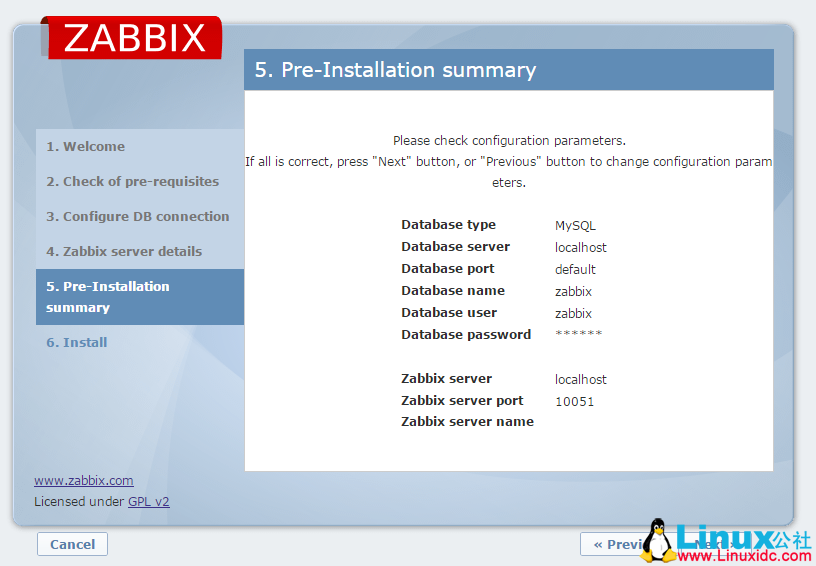Click the 'Database server' label

pyautogui.click(x=455, y=247)
